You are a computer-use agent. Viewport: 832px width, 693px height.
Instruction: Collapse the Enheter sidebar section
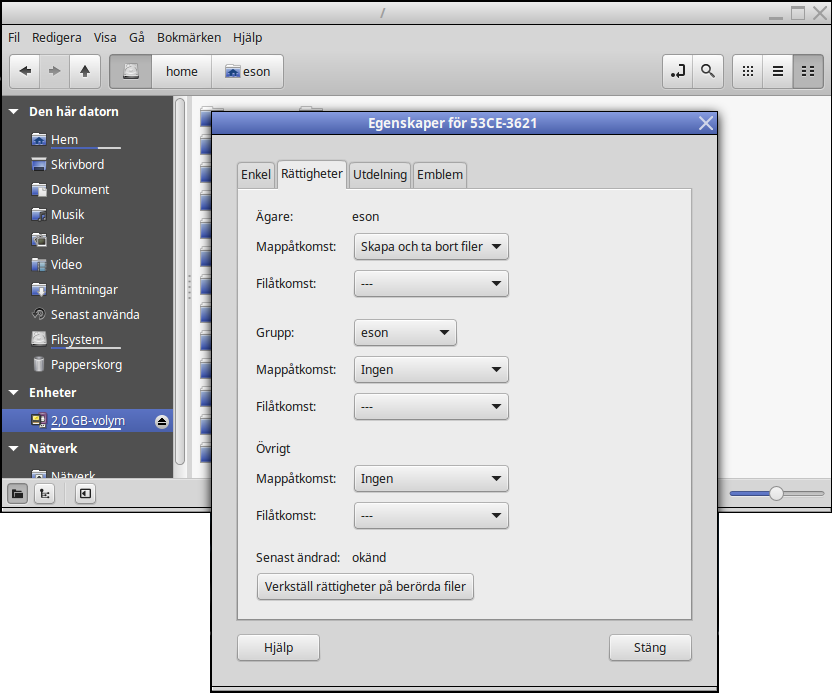click(14, 393)
